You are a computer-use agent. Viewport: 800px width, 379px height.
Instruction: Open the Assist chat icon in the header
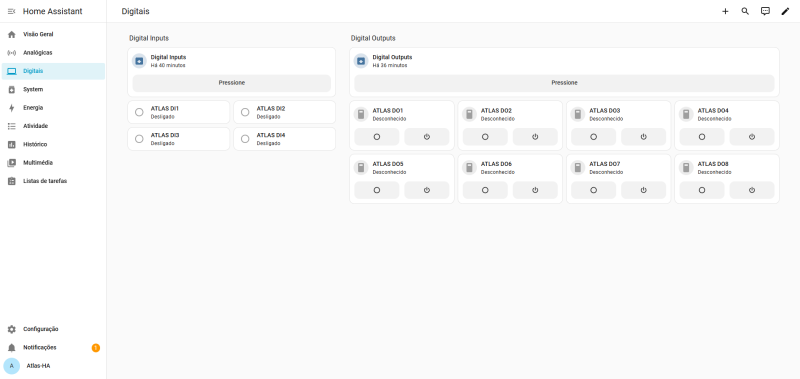(x=765, y=11)
